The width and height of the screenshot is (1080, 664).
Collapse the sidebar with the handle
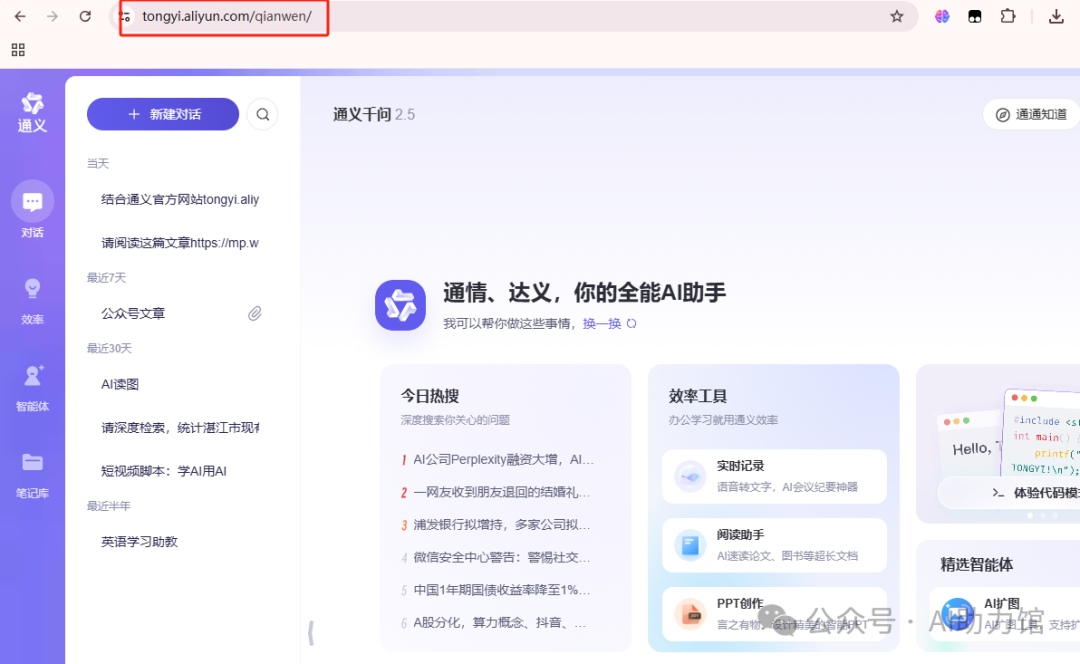(311, 632)
